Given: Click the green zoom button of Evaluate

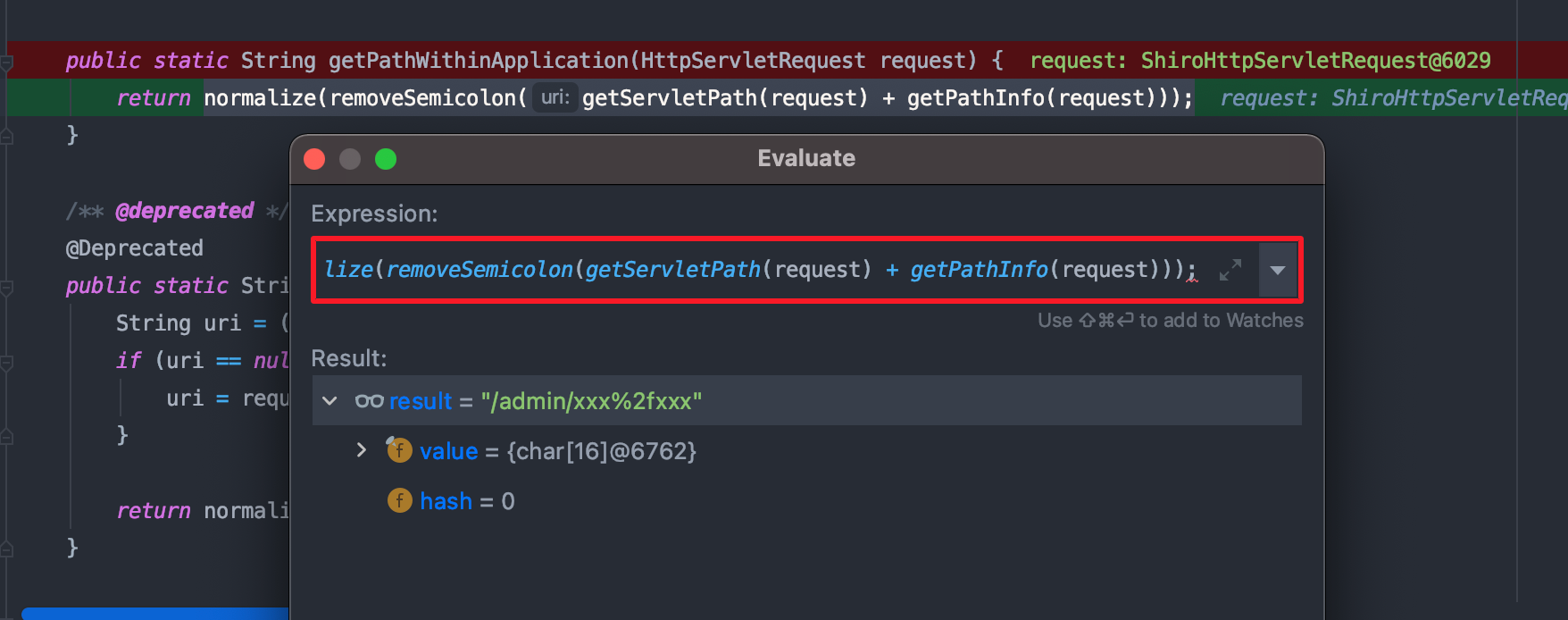Looking at the screenshot, I should tap(386, 159).
